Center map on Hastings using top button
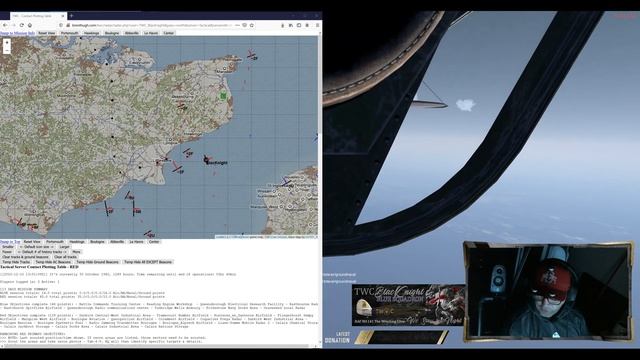The height and width of the screenshot is (360, 640). point(91,33)
